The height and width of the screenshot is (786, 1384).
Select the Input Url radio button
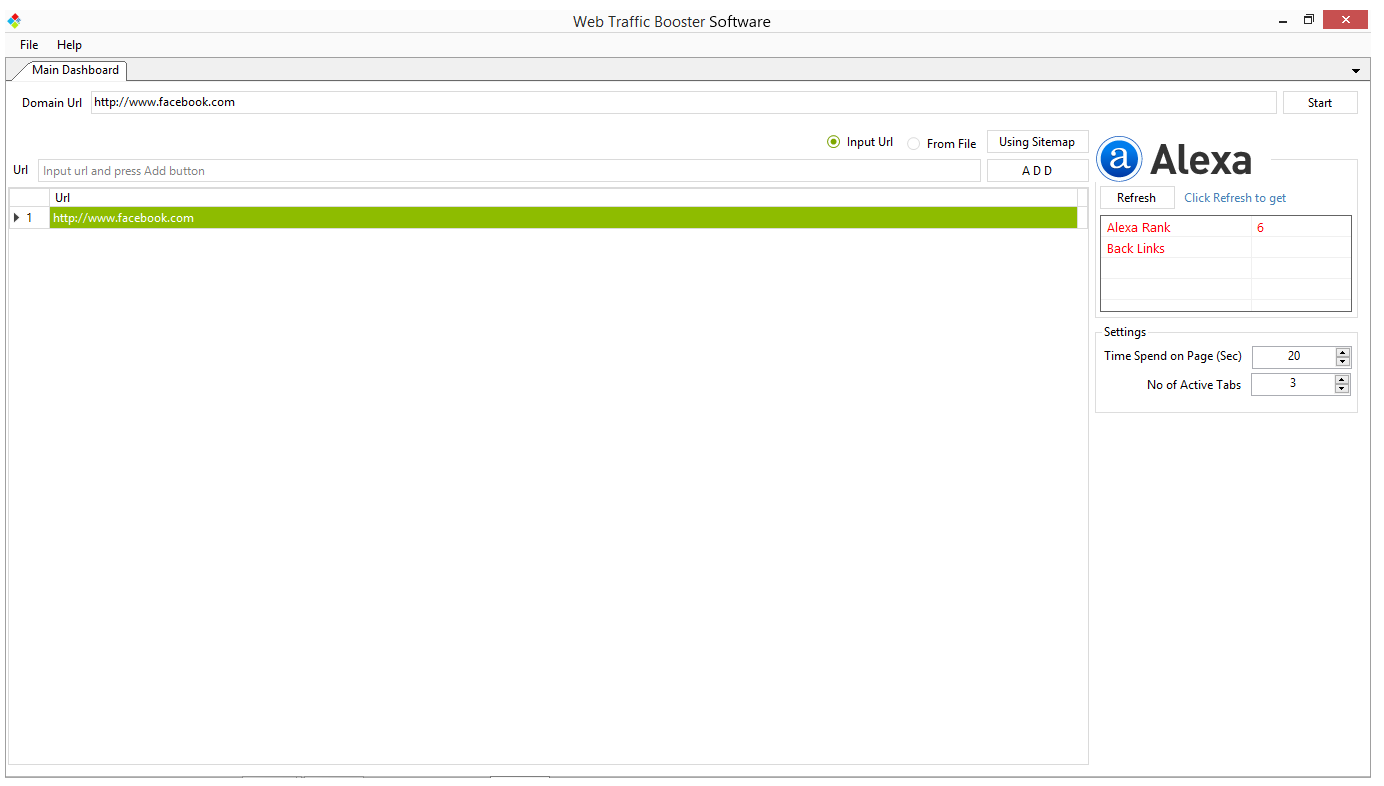pos(834,142)
